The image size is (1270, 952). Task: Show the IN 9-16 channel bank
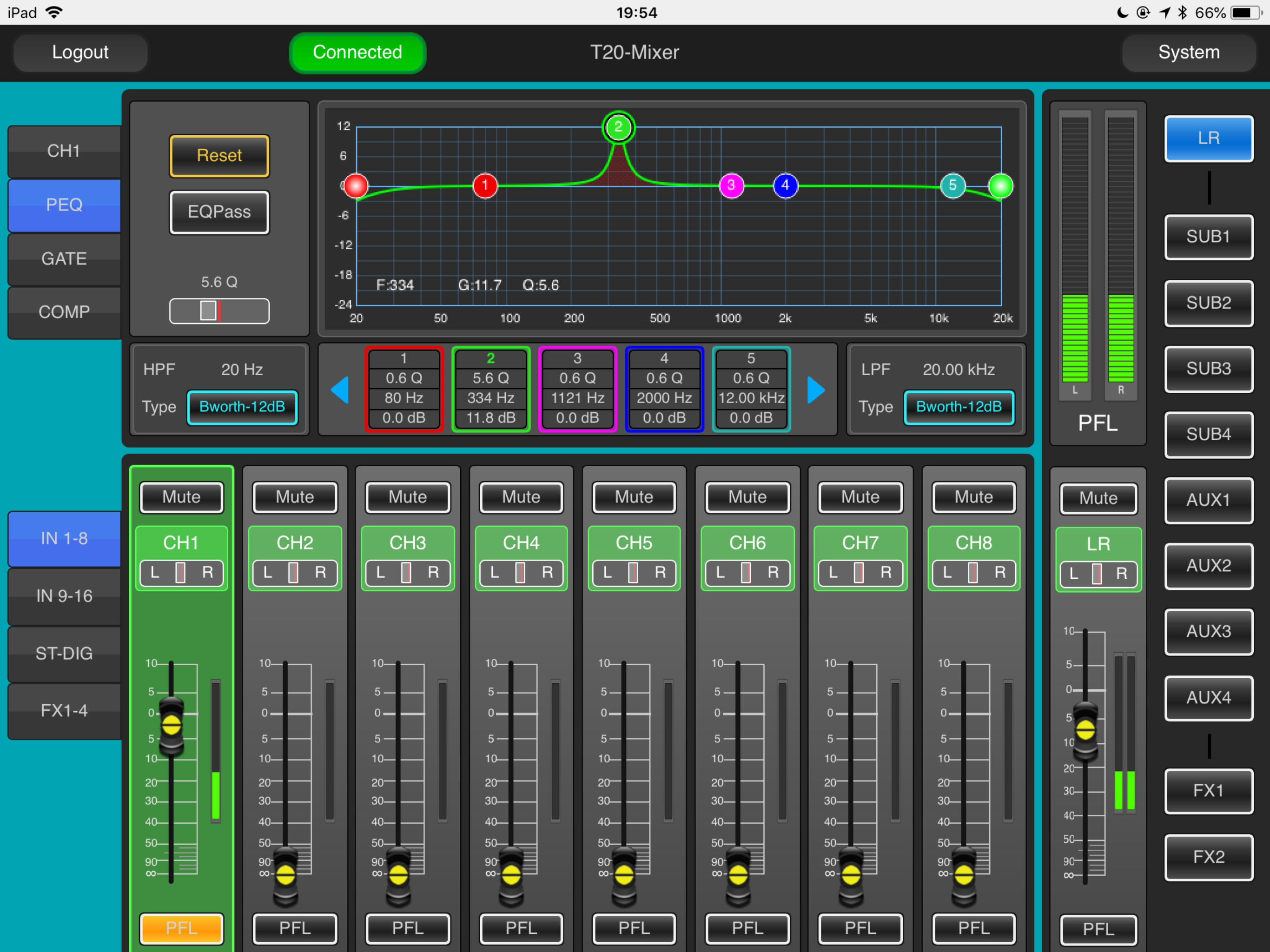(x=64, y=596)
